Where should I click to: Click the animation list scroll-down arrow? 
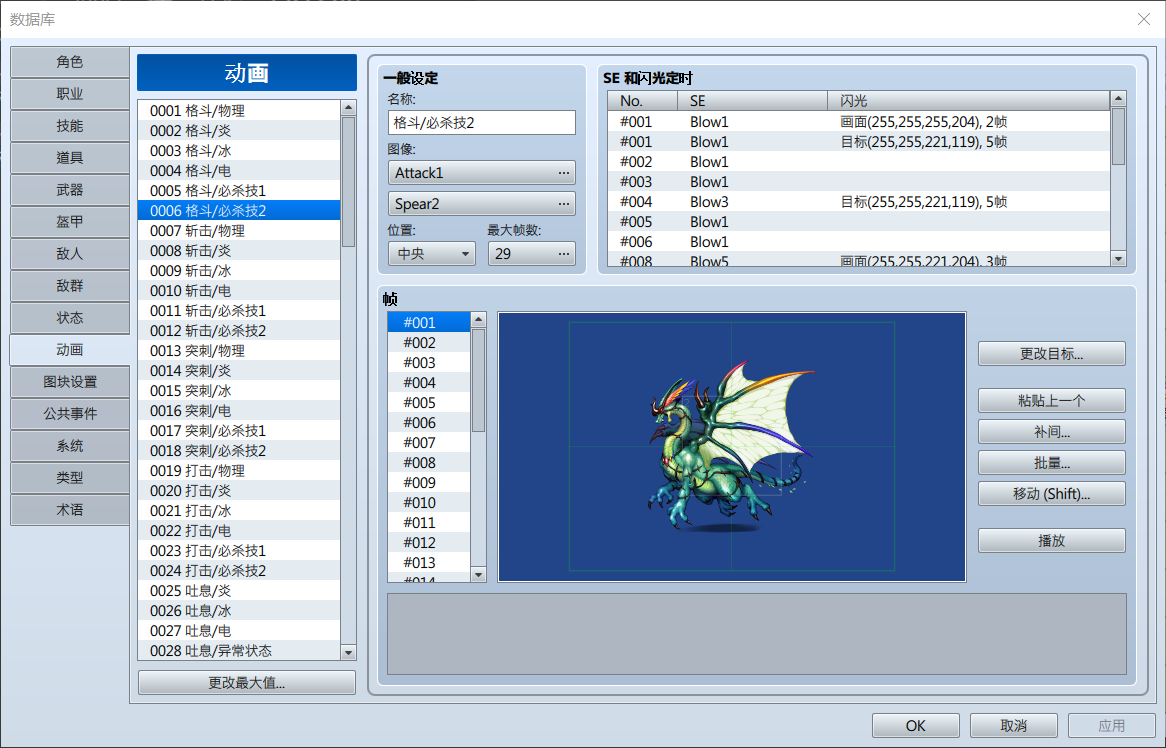[x=348, y=652]
